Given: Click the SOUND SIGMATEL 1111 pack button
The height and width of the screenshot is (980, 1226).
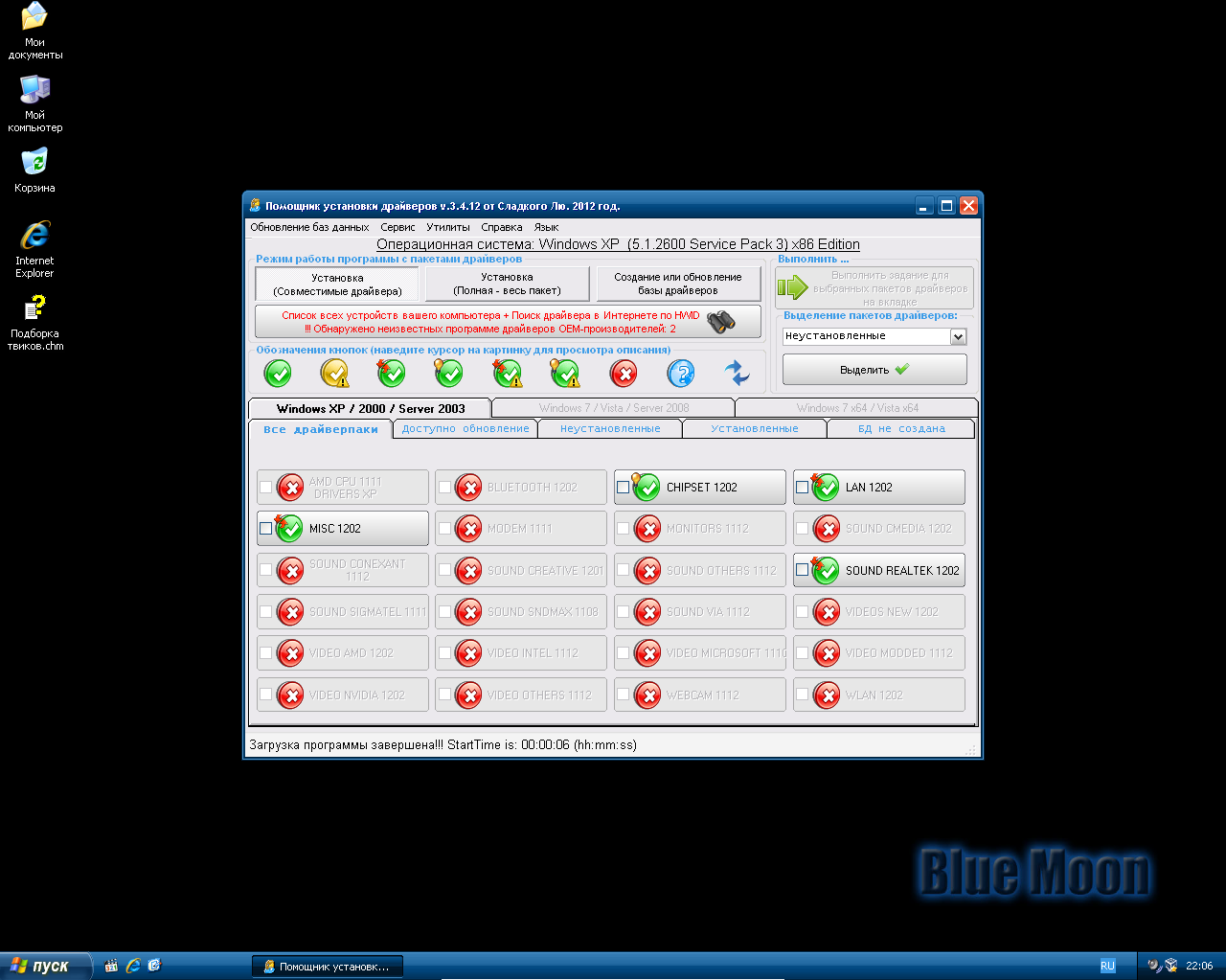Looking at the screenshot, I should (x=342, y=612).
